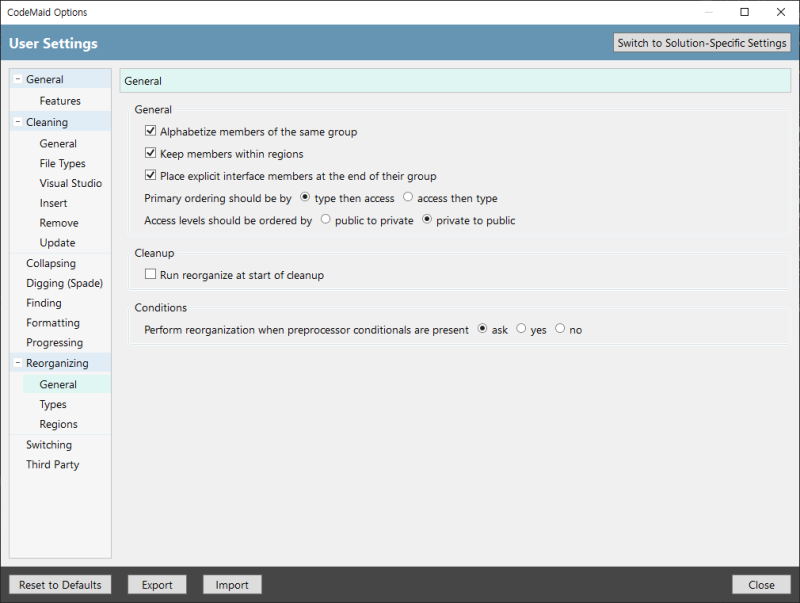Click Reset to Defaults button
This screenshot has width=800, height=603.
pyautogui.click(x=60, y=585)
